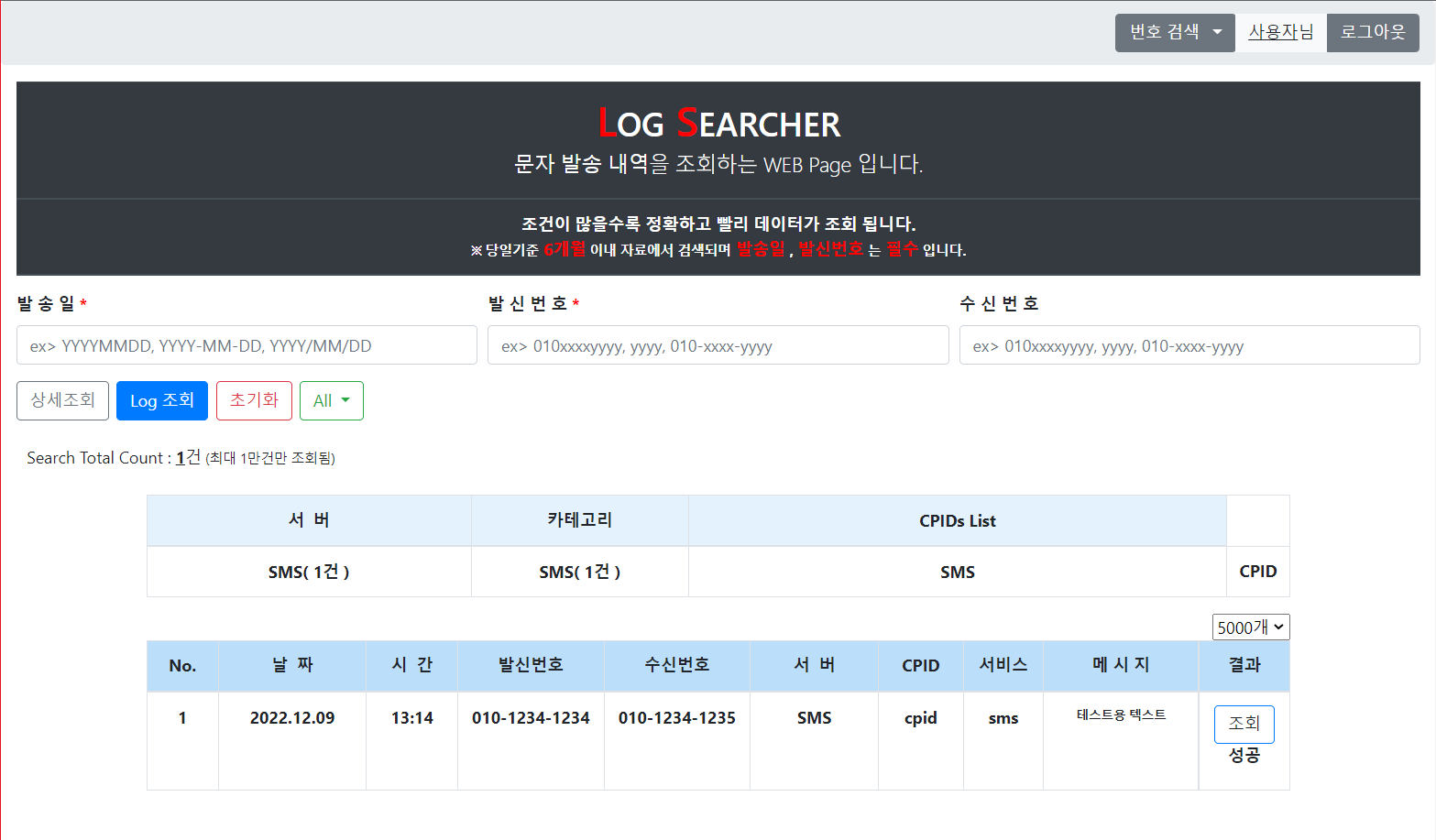Select the SMS( 1건 ) server cell
Image resolution: width=1436 pixels, height=840 pixels.
tap(308, 571)
